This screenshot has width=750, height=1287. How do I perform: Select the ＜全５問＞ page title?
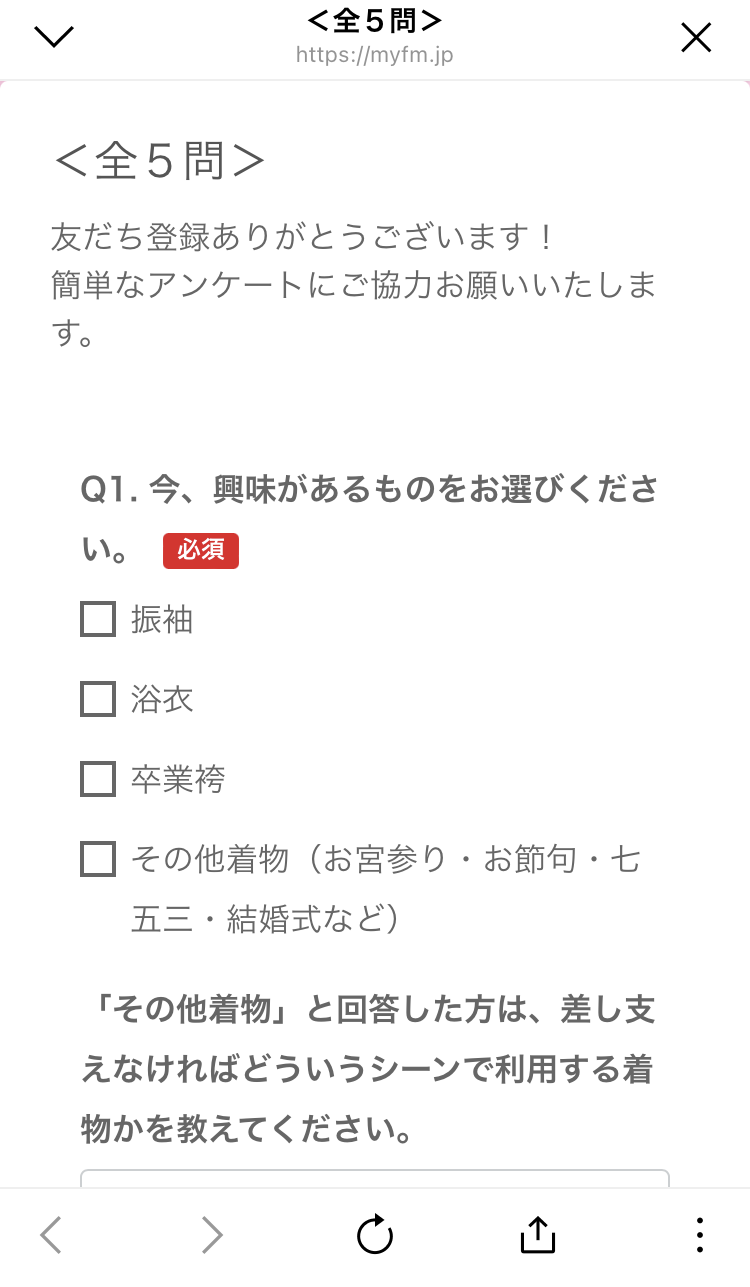pos(374,20)
